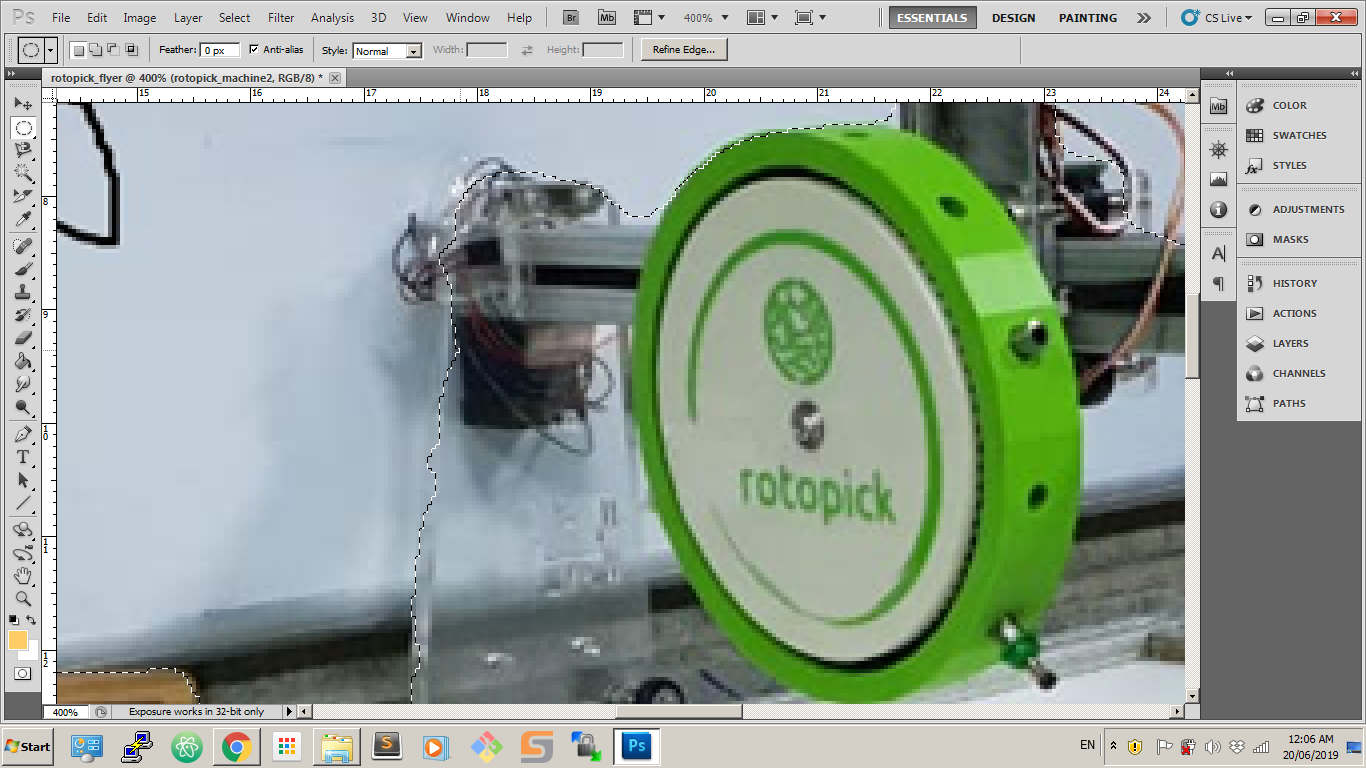The width and height of the screenshot is (1366, 768).
Task: Launch Adobe Bridge with the Br button
Action: 571,18
